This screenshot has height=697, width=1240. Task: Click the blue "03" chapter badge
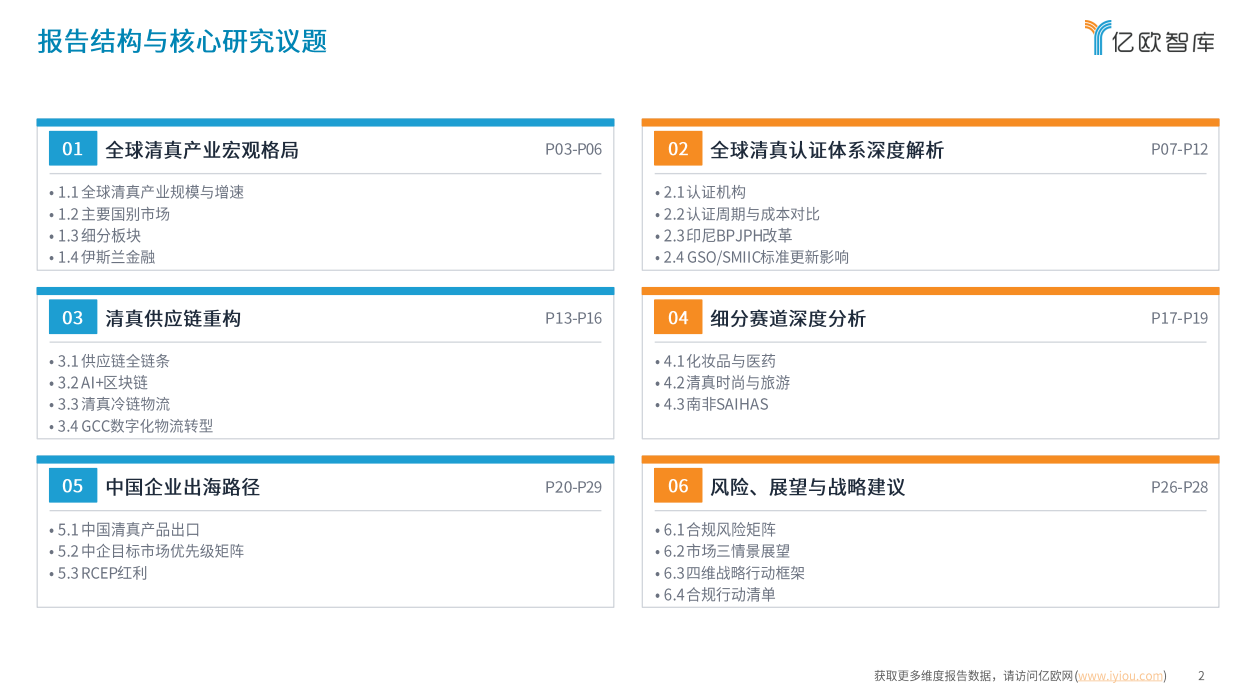coord(72,317)
